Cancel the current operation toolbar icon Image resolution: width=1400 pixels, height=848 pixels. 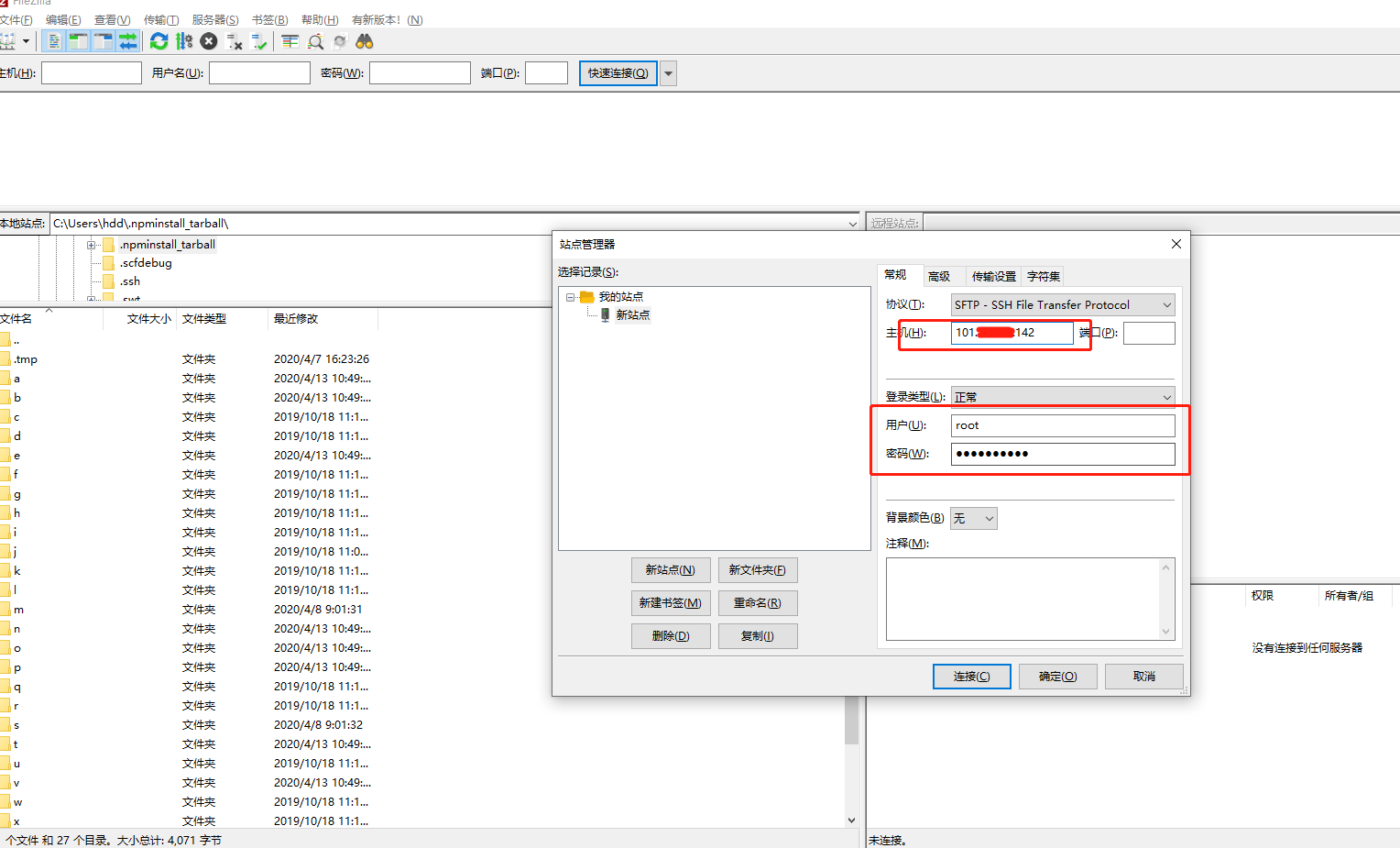coord(209,41)
